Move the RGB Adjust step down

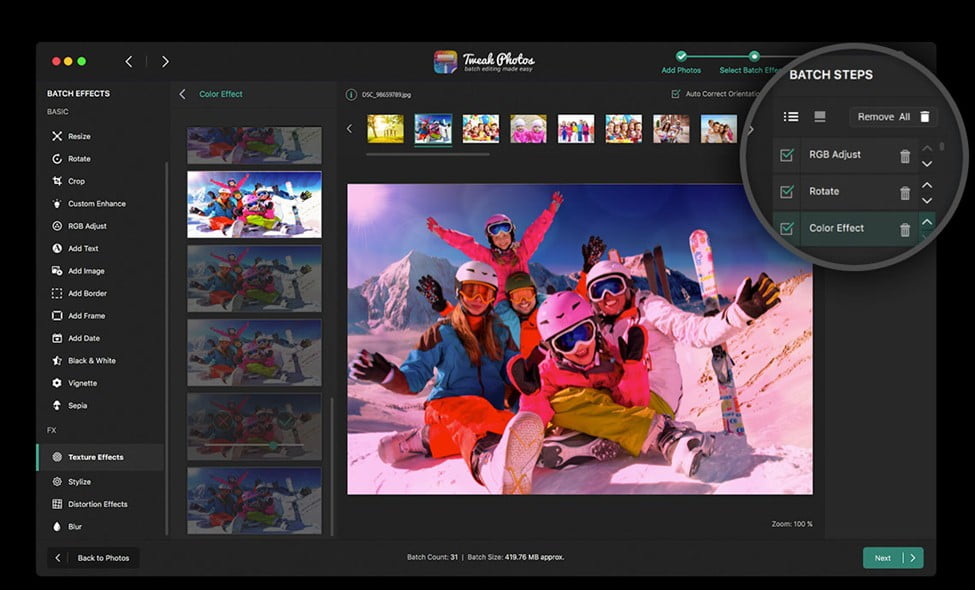927,164
